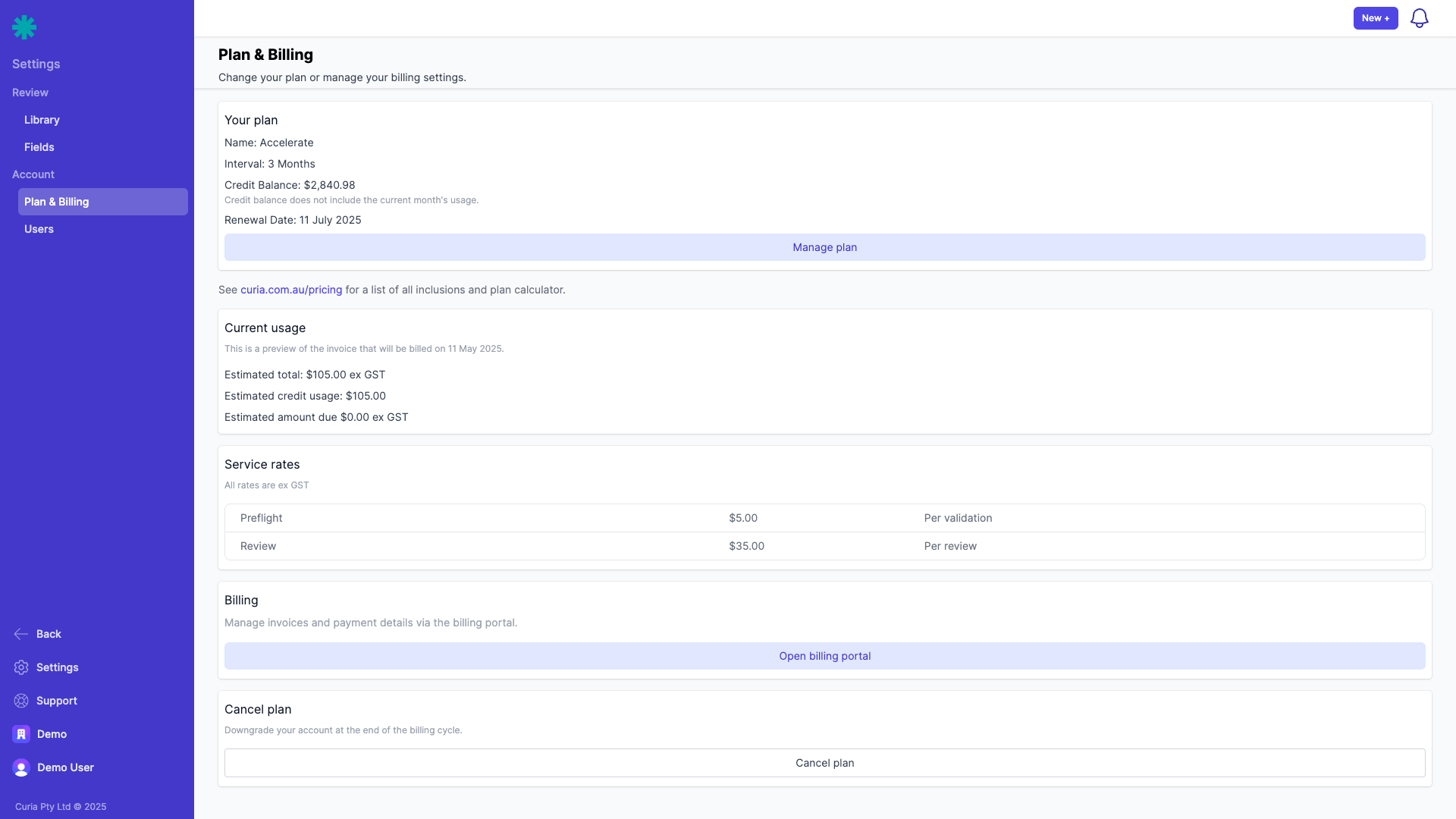
Task: Follow the curia.com.au/pricing link
Action: (291, 290)
